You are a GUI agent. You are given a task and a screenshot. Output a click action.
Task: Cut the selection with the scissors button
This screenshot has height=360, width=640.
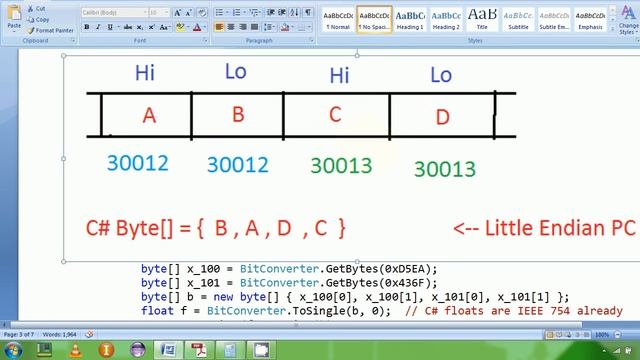pyautogui.click(x=36, y=9)
